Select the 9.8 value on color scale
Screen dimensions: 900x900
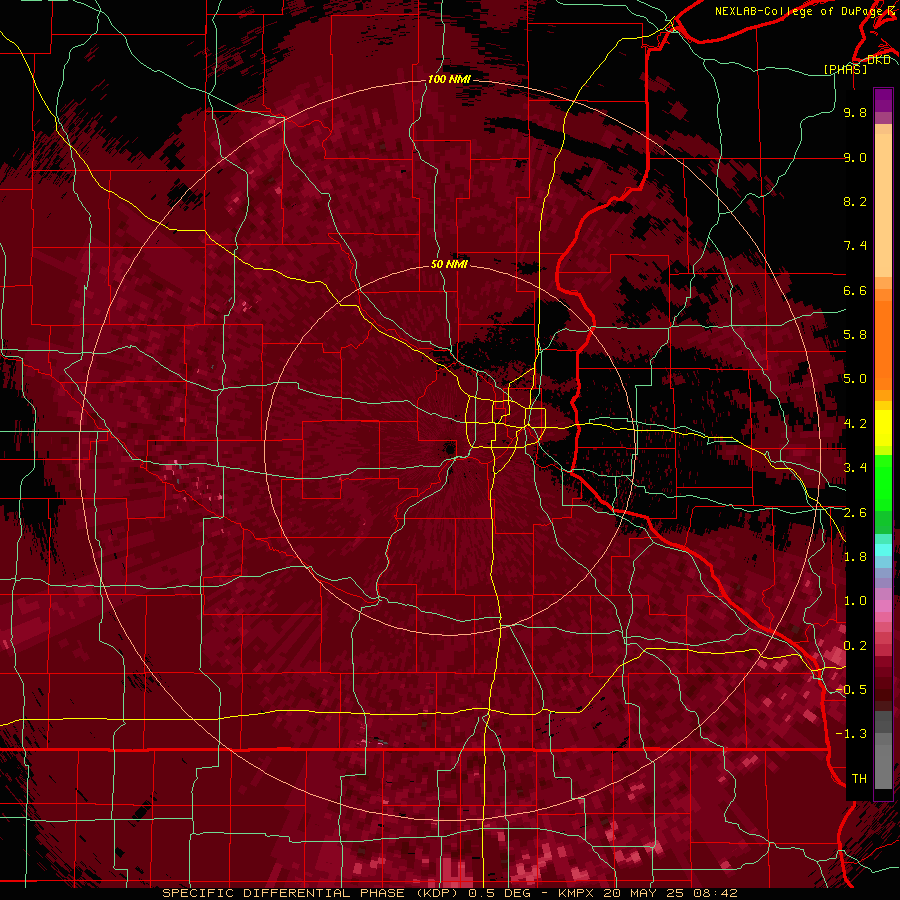point(855,112)
